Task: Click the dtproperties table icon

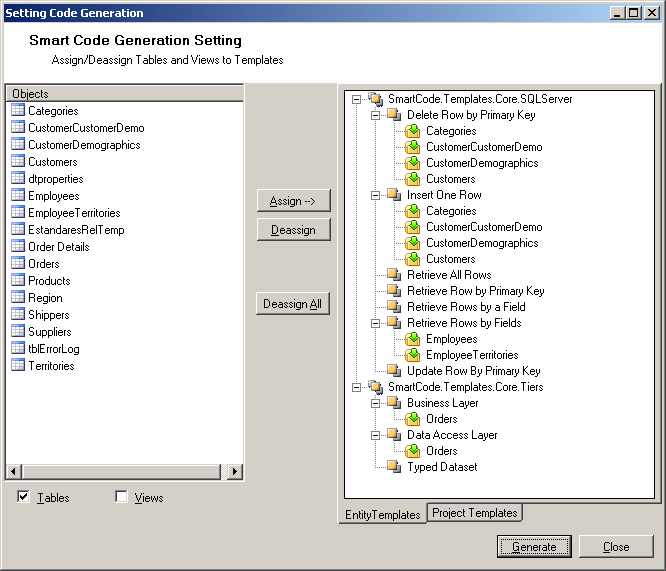Action: [18, 178]
